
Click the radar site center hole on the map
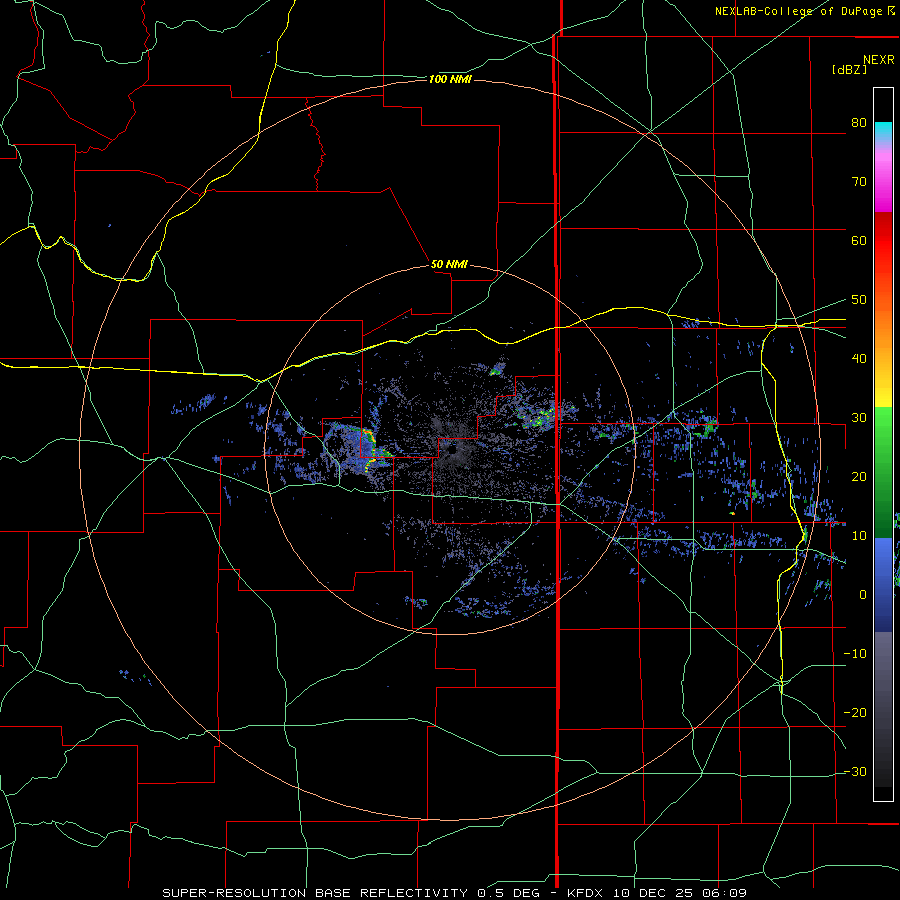[452, 450]
